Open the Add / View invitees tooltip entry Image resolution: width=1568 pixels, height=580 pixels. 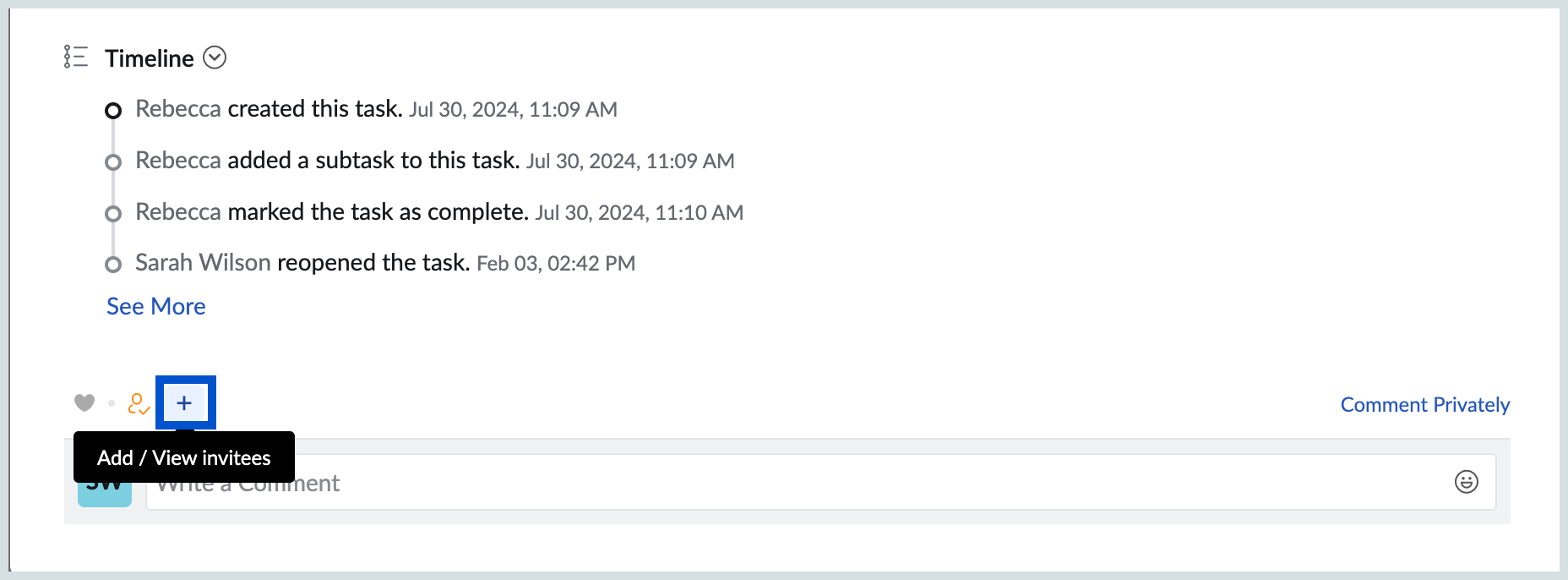click(x=184, y=457)
